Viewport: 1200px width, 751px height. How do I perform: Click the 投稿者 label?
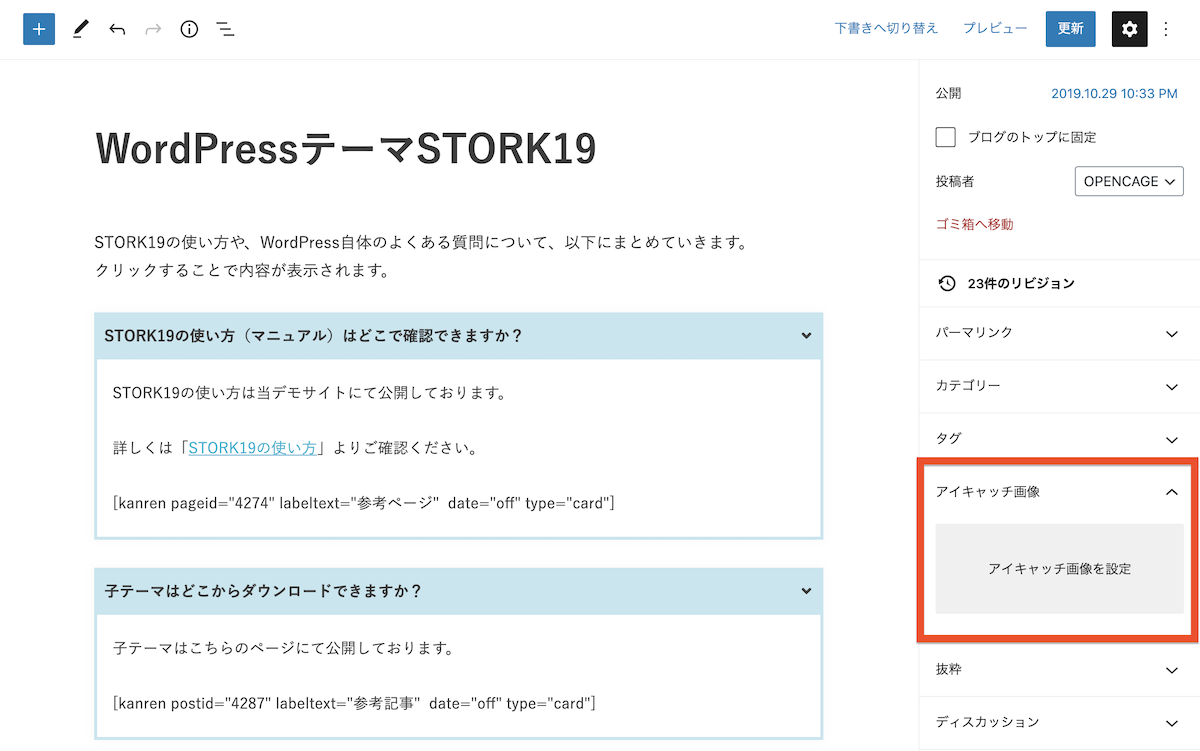coord(955,181)
